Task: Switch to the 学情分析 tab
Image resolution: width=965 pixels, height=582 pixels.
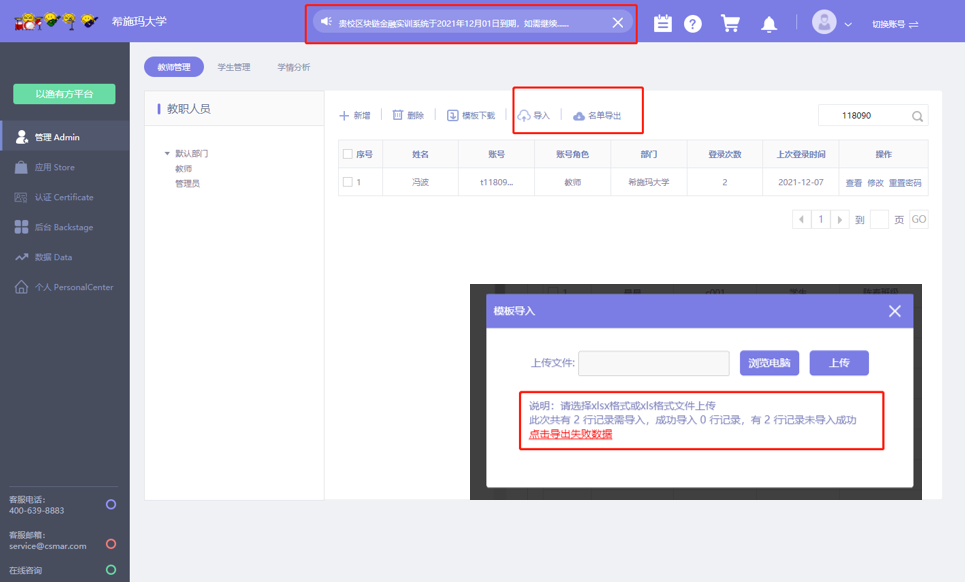Action: pos(293,67)
